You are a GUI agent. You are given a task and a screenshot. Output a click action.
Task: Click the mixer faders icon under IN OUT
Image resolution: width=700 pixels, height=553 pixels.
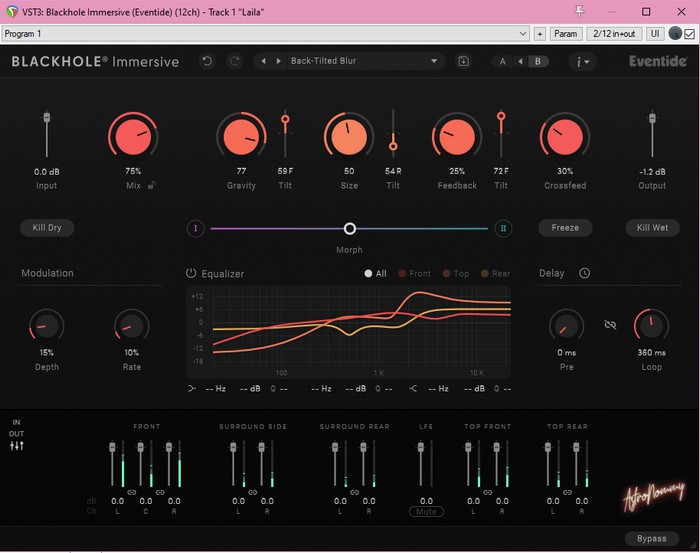[17, 445]
